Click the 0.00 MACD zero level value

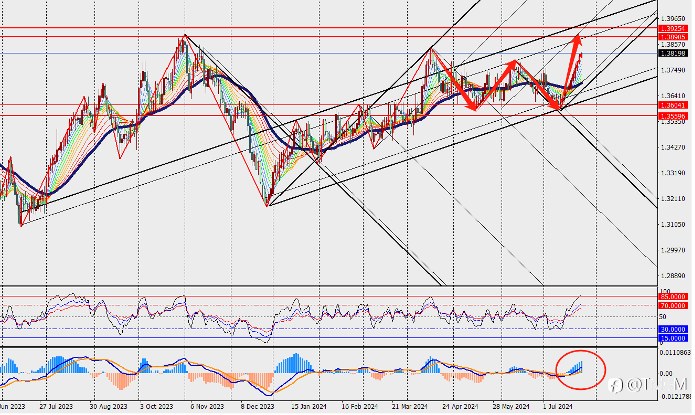pos(666,374)
